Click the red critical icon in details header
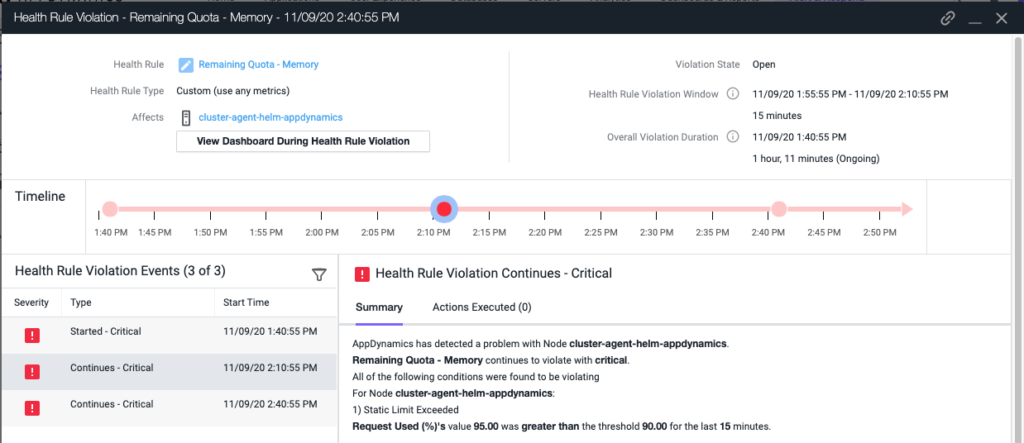This screenshot has height=443, width=1024. click(362, 273)
